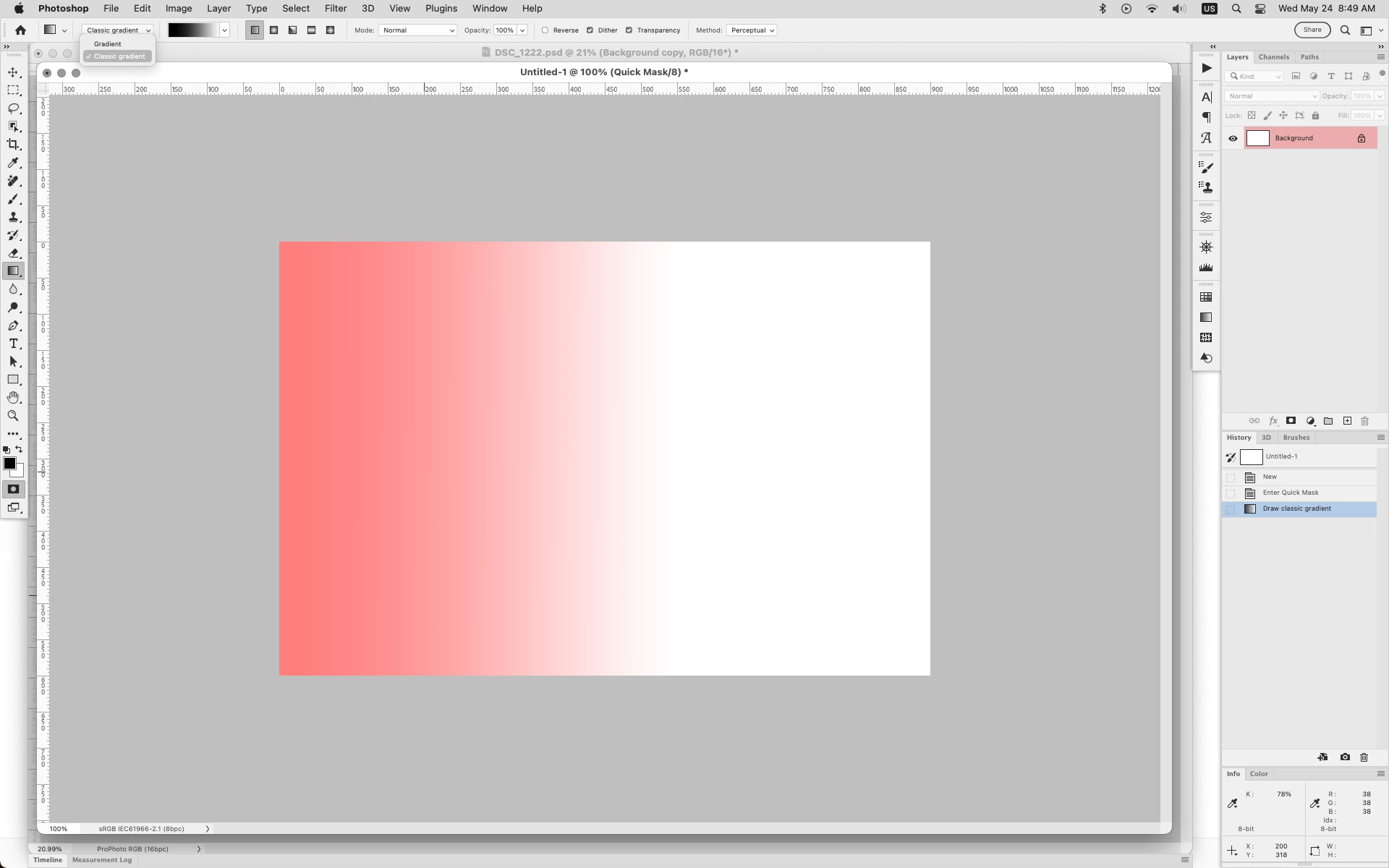This screenshot has width=1389, height=868.
Task: Select the Move tool
Action: (x=13, y=72)
